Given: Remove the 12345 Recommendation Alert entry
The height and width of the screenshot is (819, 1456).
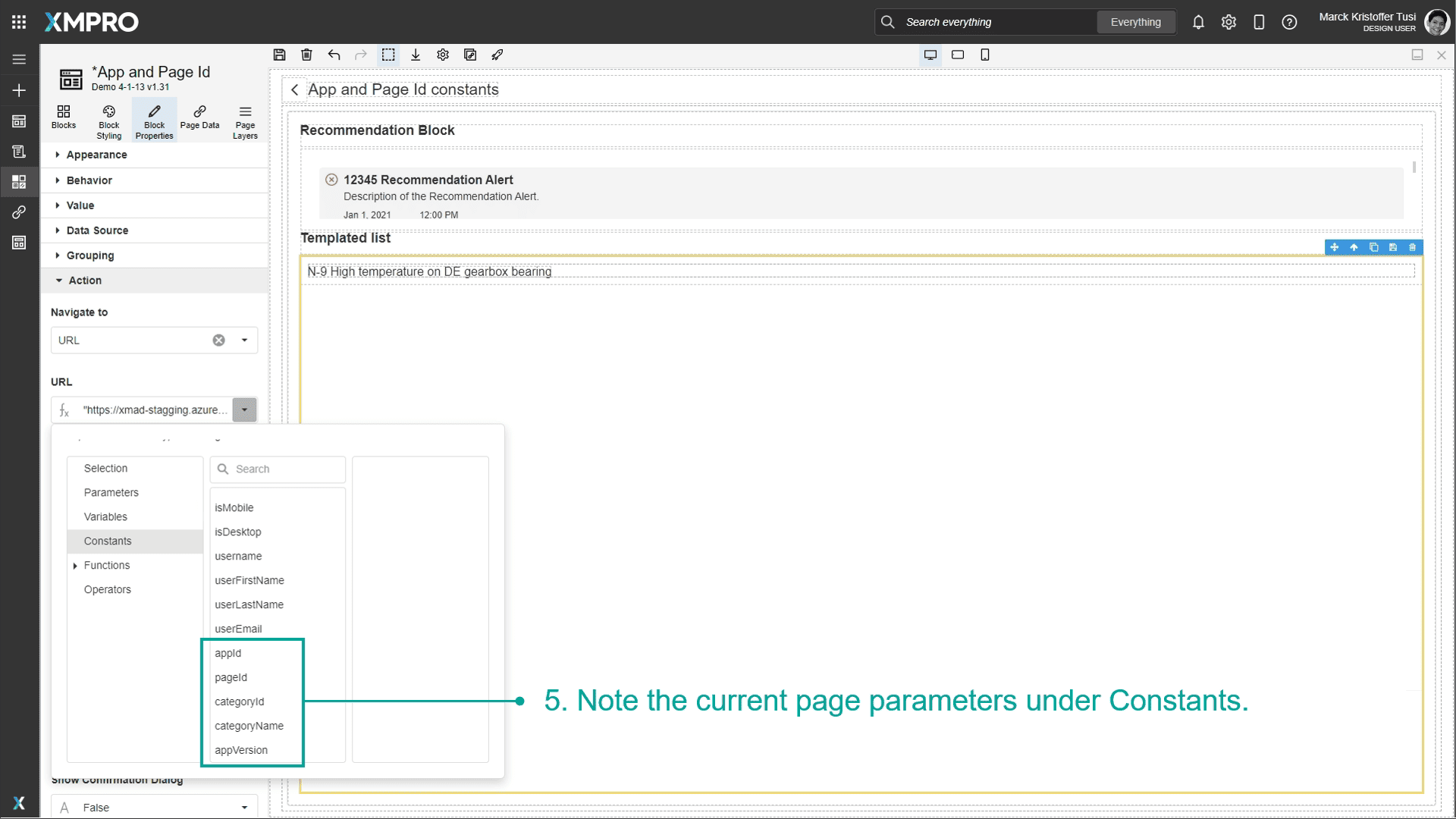Looking at the screenshot, I should point(331,179).
